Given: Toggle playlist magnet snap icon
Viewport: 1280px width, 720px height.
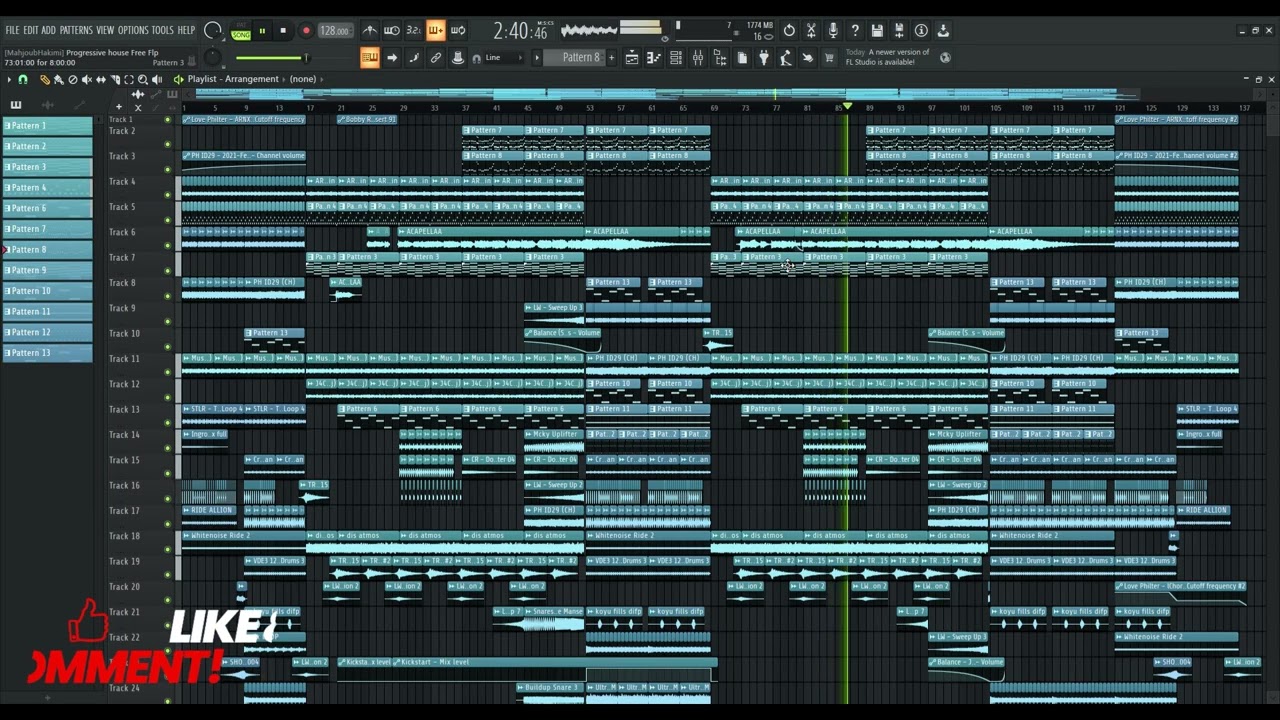Looking at the screenshot, I should coord(23,79).
